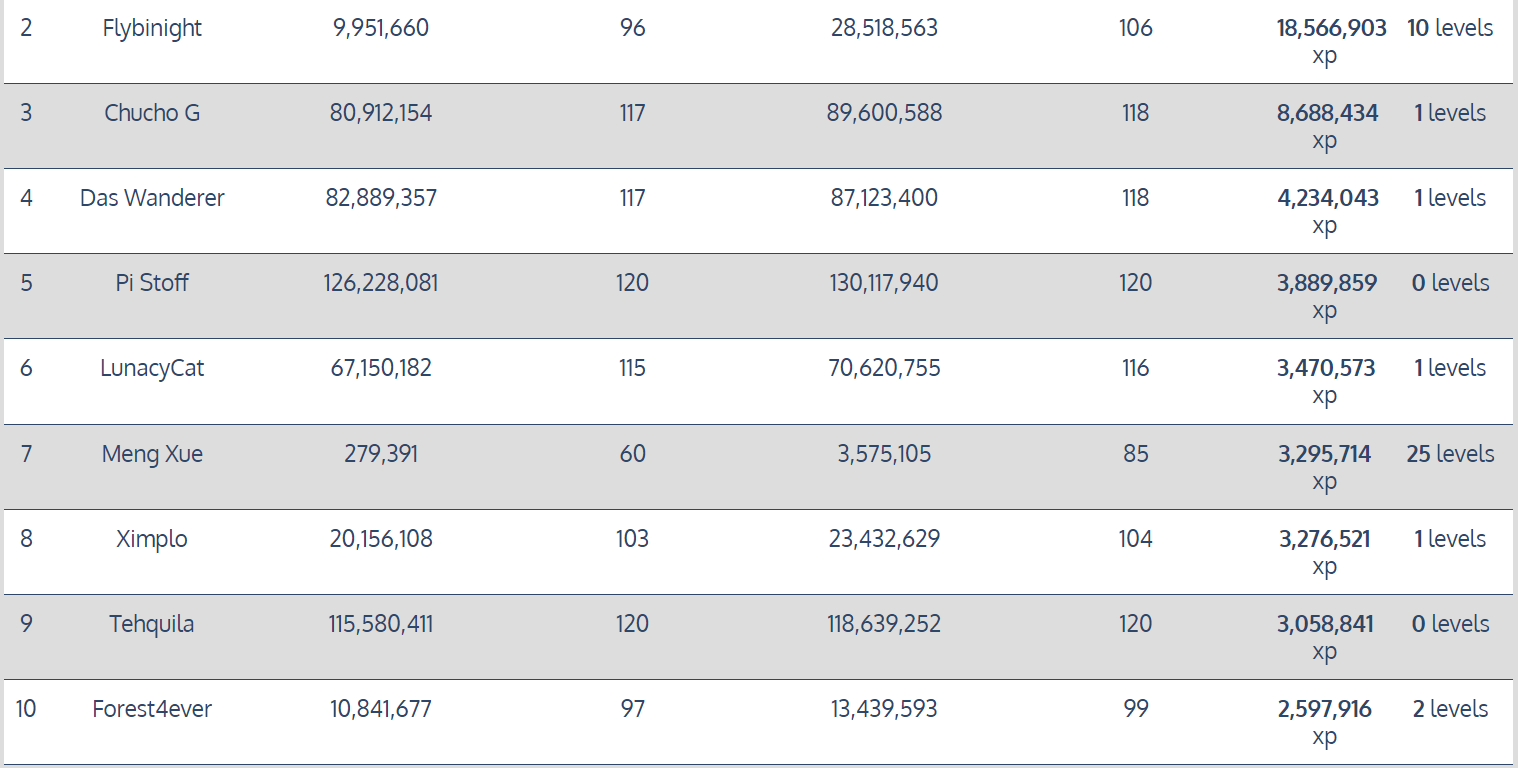Click the Tehquila player name
This screenshot has height=768, width=1518.
point(152,624)
